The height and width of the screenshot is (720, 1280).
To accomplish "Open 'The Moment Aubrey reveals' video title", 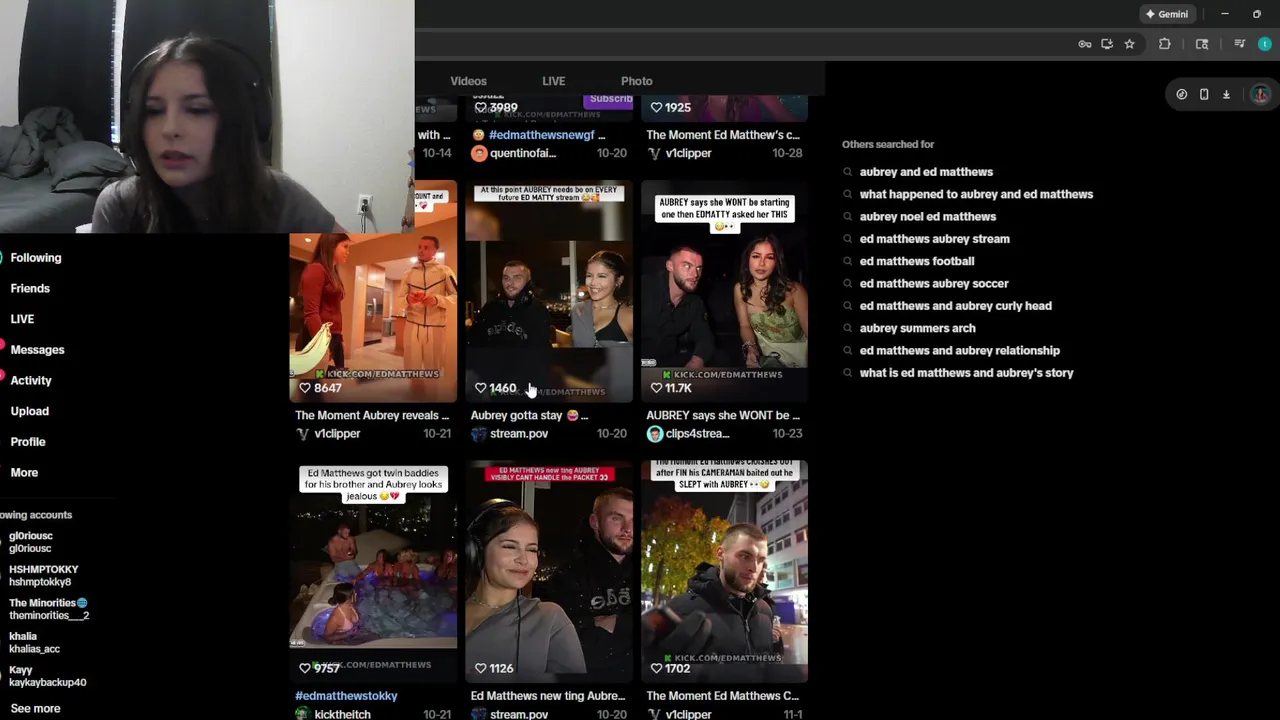I will pos(372,415).
